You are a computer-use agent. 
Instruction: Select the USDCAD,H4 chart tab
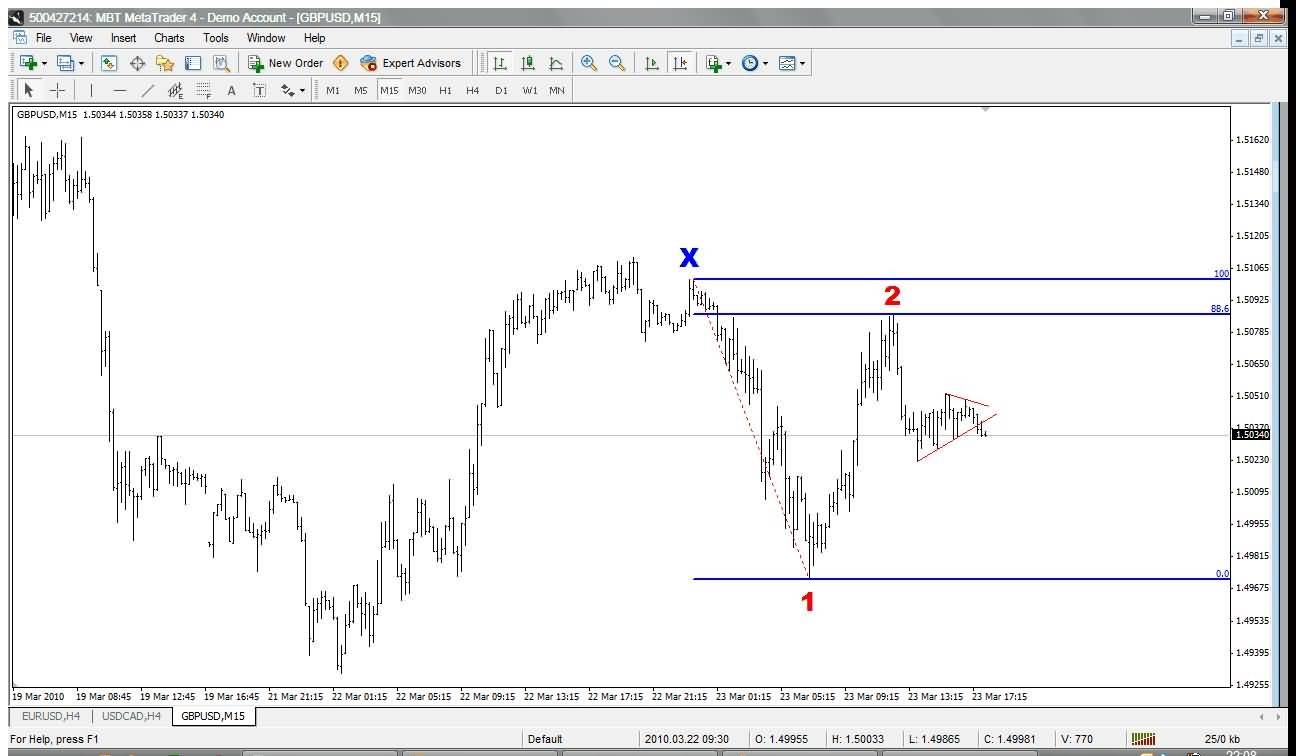point(131,716)
